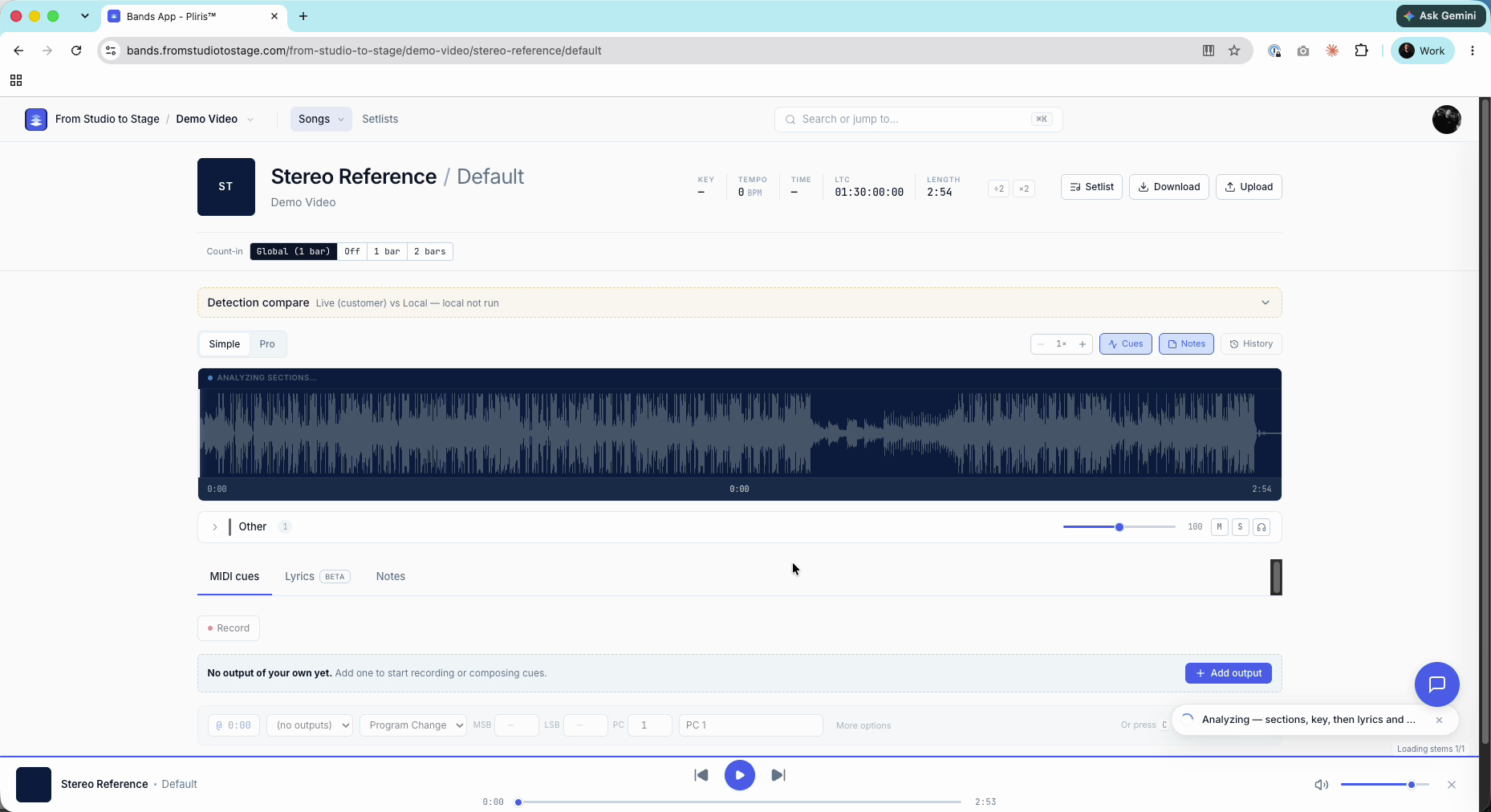Bookmark this page with the star icon

pyautogui.click(x=1234, y=51)
